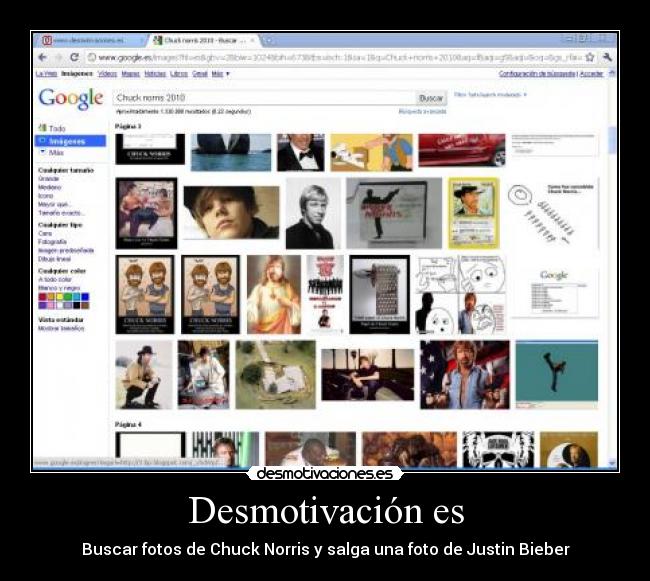Viewport: 650px width, 581px height.
Task: Select the Blanco y negro filter
Action: (x=59, y=288)
